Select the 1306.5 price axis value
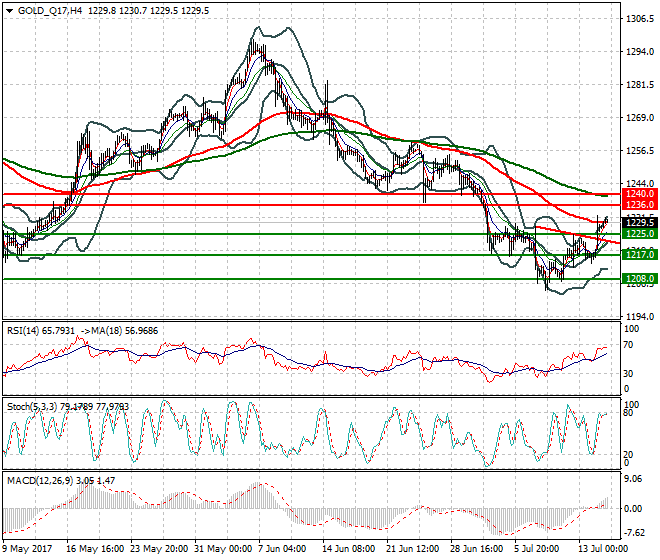 pyautogui.click(x=640, y=19)
